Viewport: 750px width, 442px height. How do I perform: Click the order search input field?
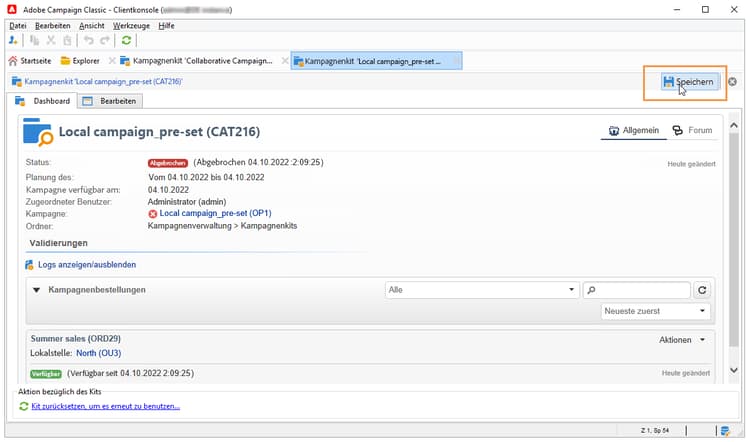click(x=636, y=290)
